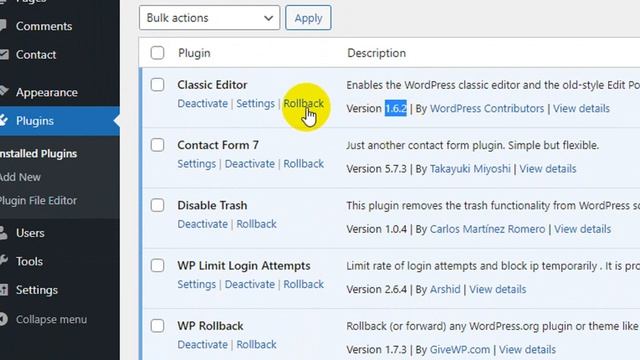Click the Apply button
This screenshot has width=640, height=360.
308,18
